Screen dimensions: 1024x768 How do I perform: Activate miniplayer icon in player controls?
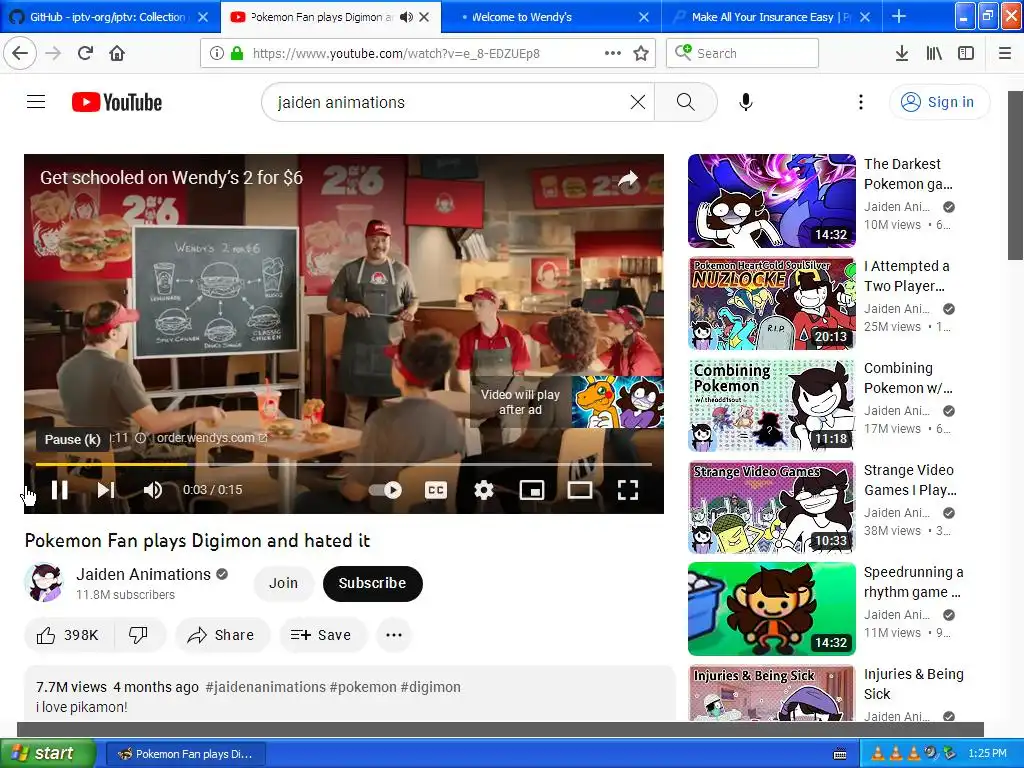pos(532,490)
